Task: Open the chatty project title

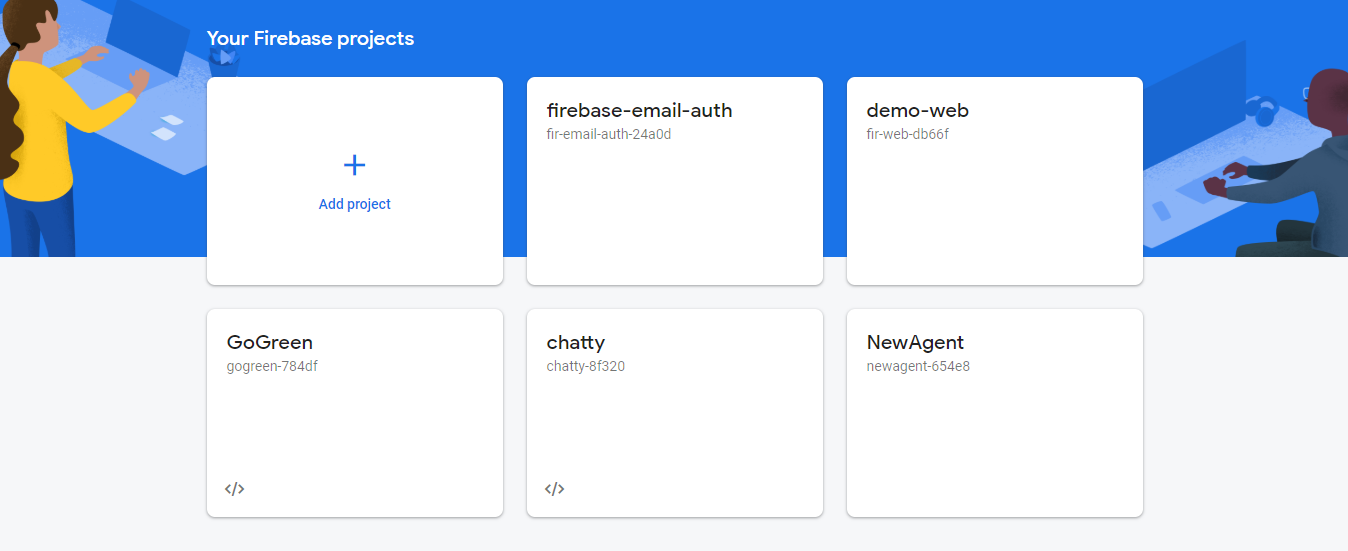Action: (x=576, y=342)
